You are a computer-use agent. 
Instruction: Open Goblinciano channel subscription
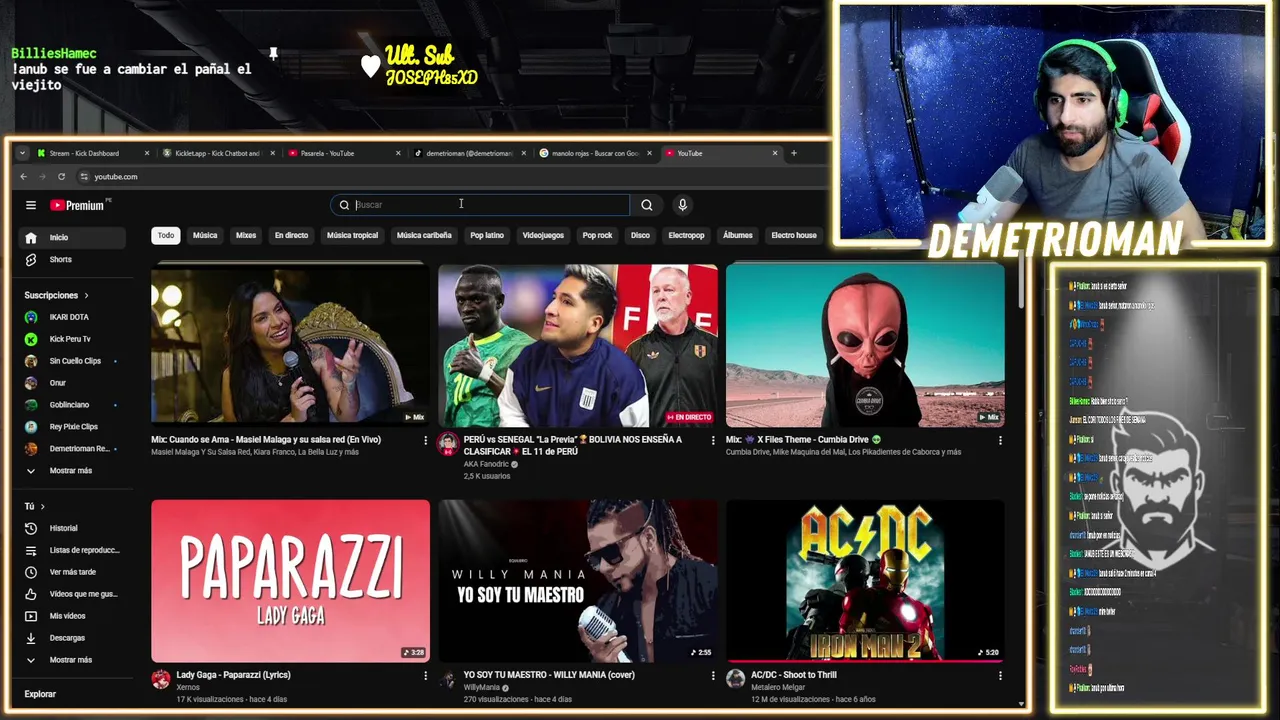click(x=71, y=405)
